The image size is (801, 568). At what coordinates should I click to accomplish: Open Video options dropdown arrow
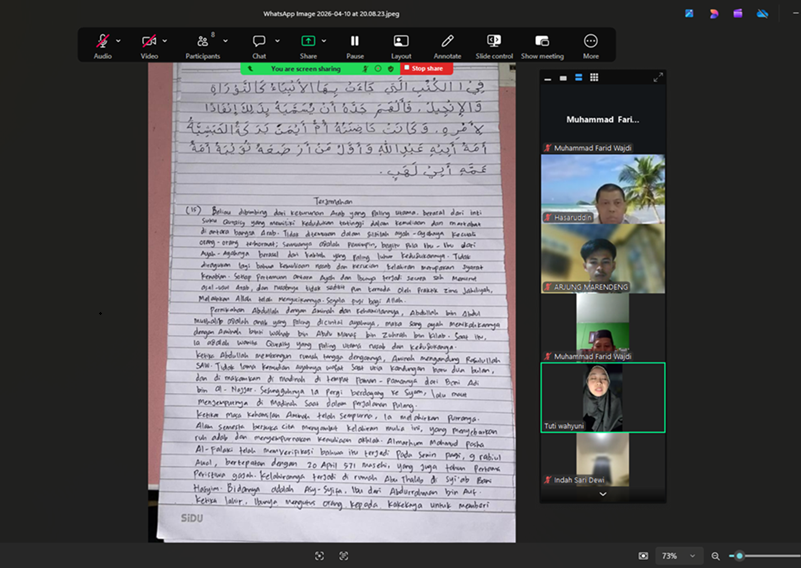point(165,41)
